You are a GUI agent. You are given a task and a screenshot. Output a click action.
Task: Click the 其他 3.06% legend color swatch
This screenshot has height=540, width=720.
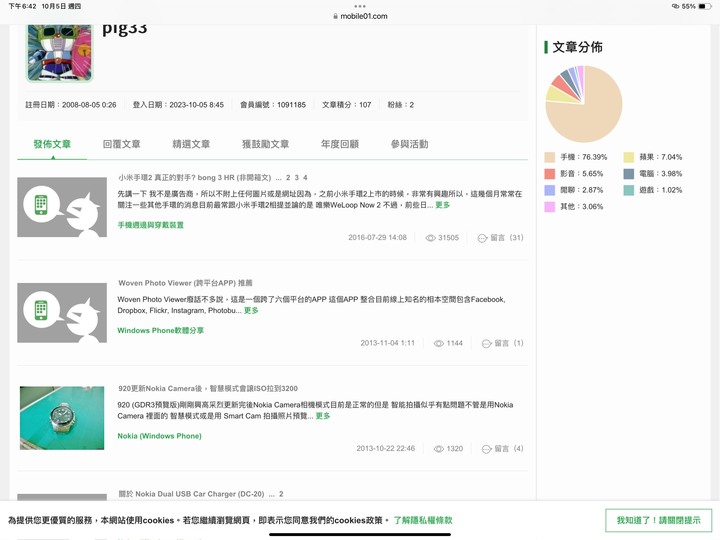(550, 207)
